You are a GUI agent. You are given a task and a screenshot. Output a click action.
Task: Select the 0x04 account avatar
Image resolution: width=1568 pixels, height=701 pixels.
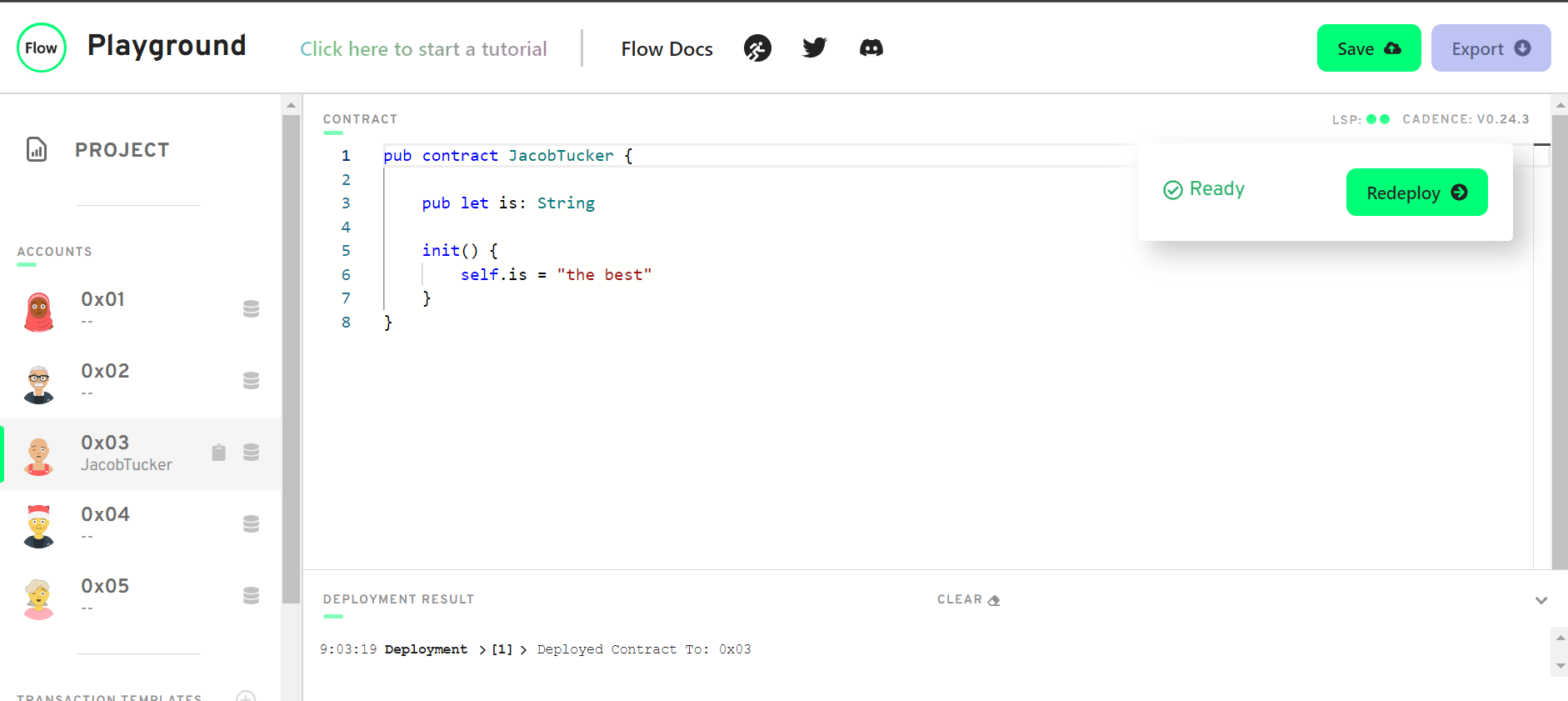[38, 527]
